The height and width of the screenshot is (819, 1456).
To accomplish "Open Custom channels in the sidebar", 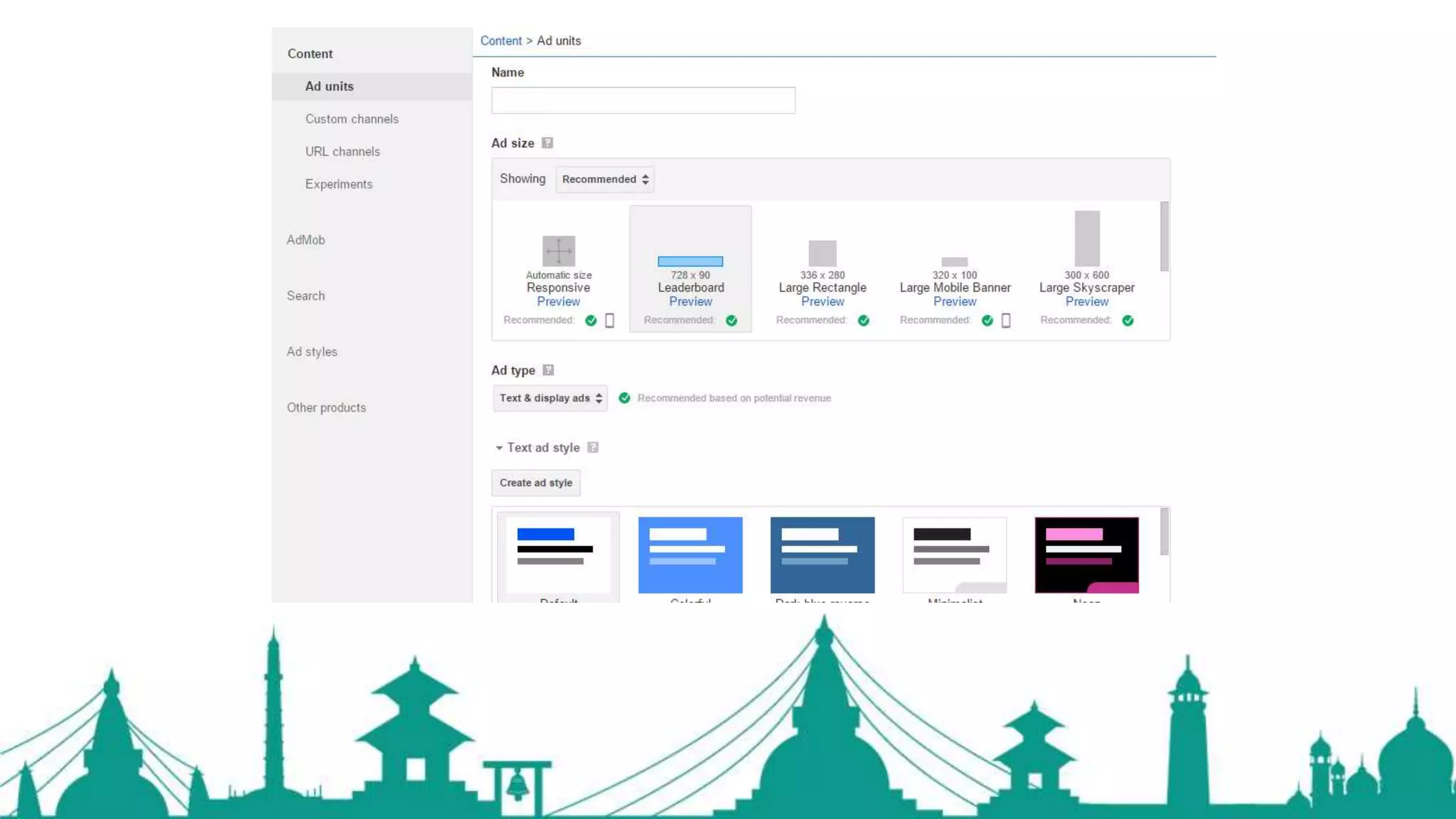I will click(x=352, y=119).
